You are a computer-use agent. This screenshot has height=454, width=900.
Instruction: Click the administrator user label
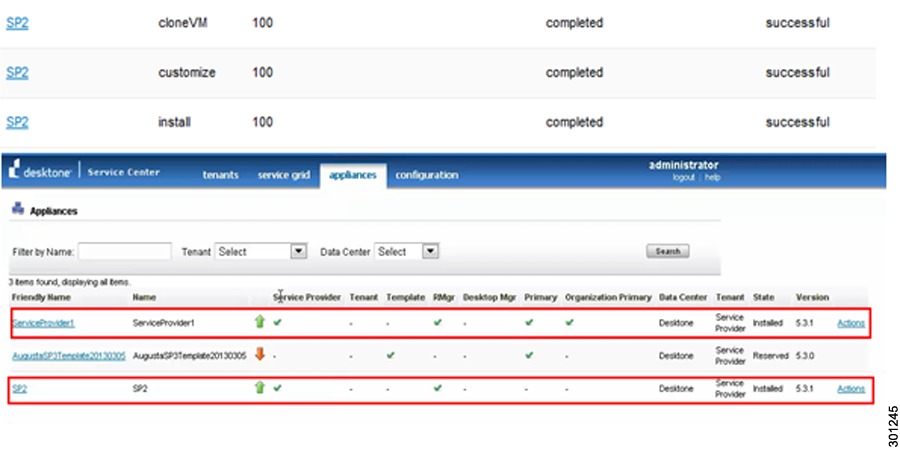[684, 165]
